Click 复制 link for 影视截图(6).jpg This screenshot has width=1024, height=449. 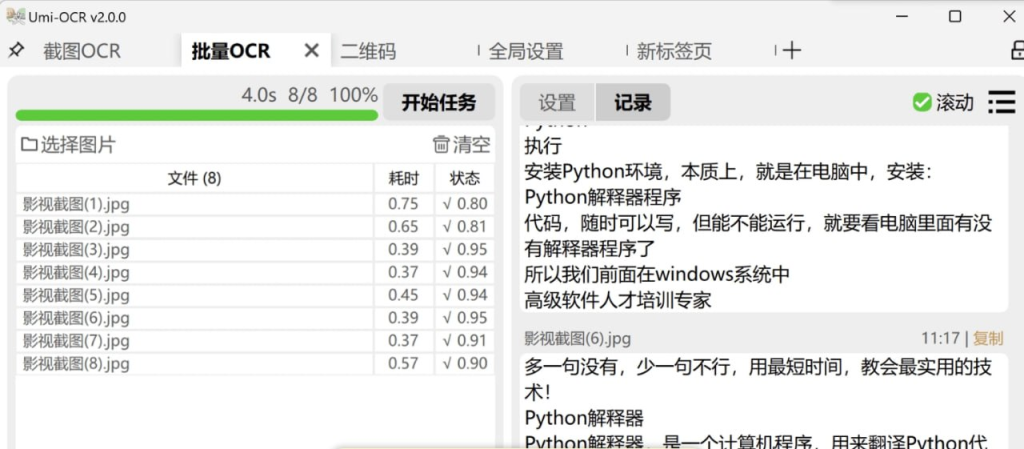[988, 339]
